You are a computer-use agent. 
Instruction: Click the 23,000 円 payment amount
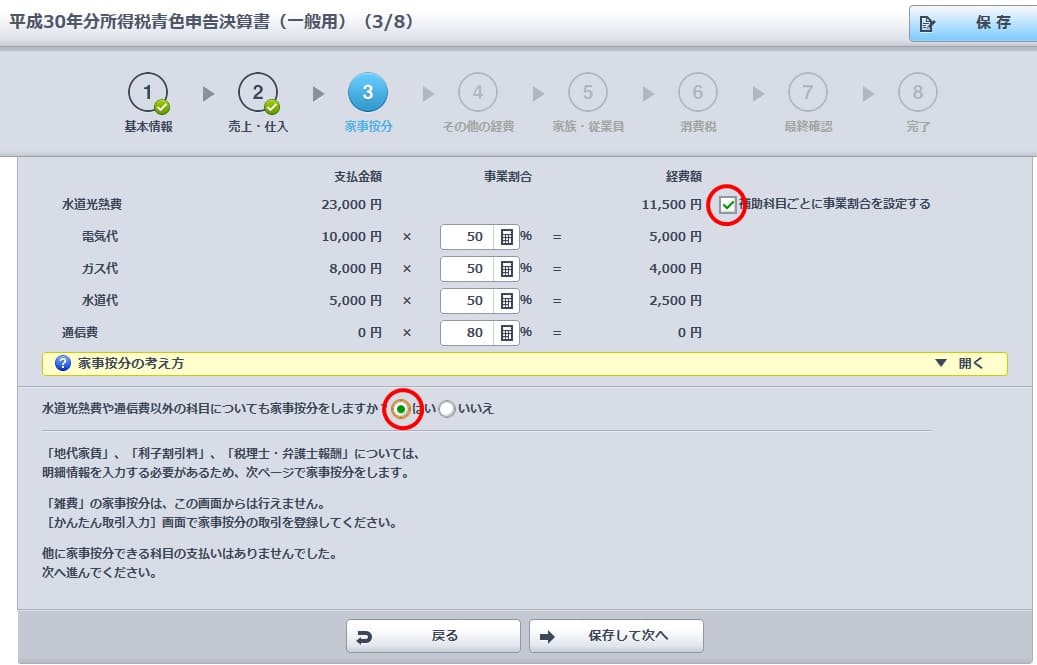coord(352,204)
